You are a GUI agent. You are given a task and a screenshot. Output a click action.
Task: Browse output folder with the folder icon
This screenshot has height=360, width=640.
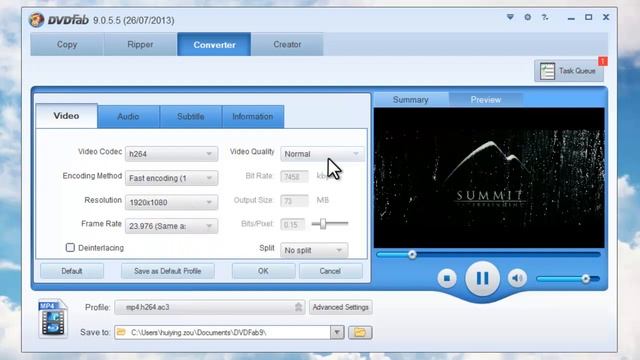360,332
